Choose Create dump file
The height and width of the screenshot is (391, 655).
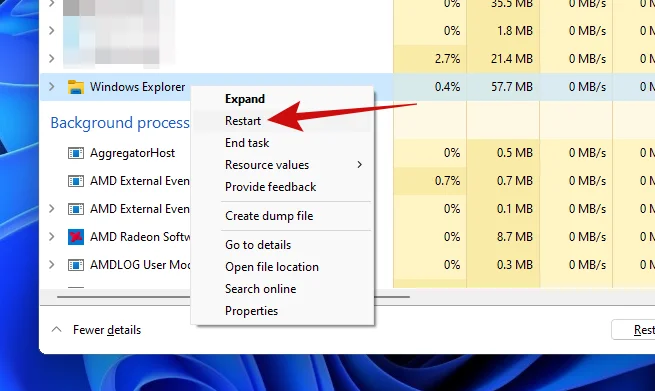tap(269, 216)
